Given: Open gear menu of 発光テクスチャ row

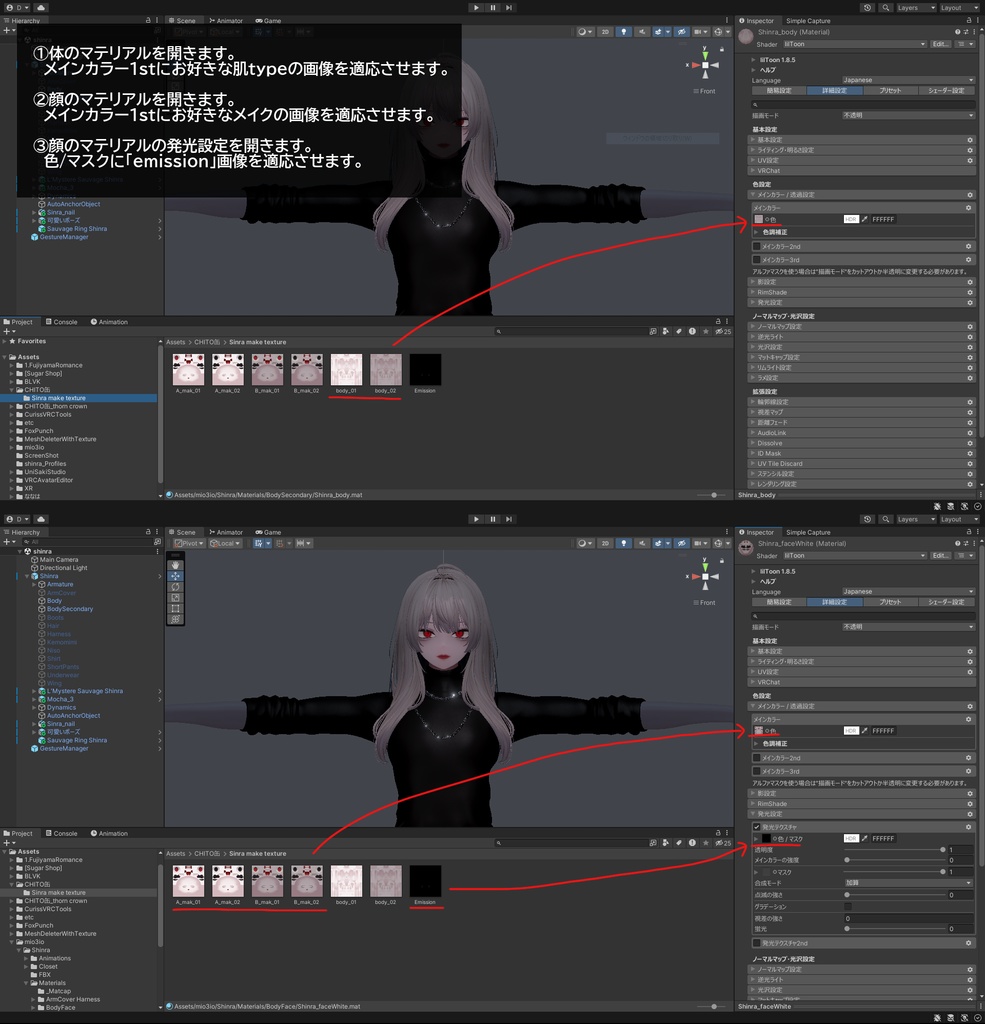Looking at the screenshot, I should 969,827.
